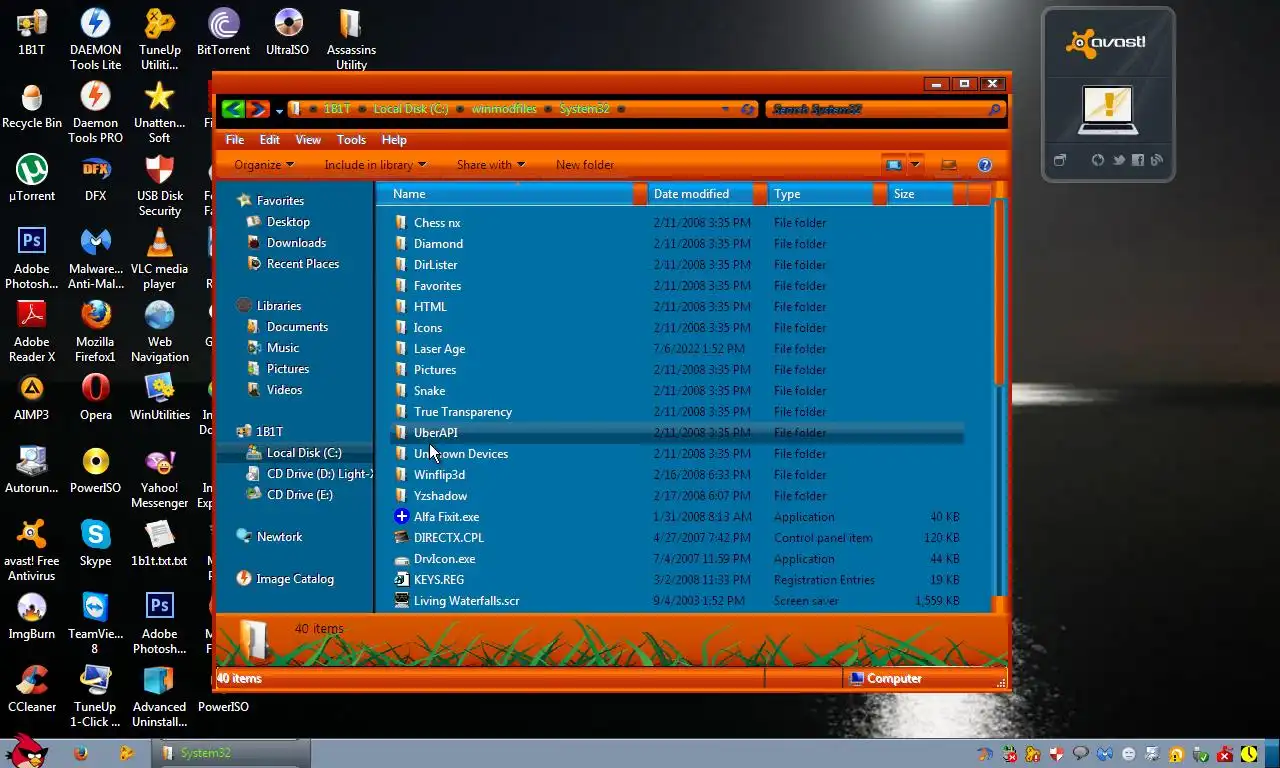Launch Opera browser from desktop
Image resolution: width=1280 pixels, height=768 pixels.
click(x=95, y=399)
